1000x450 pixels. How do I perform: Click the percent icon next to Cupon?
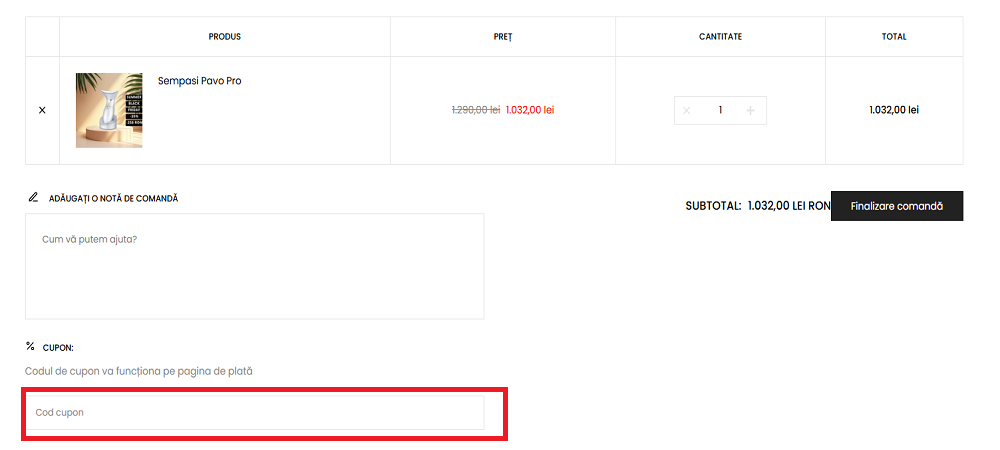tap(30, 347)
